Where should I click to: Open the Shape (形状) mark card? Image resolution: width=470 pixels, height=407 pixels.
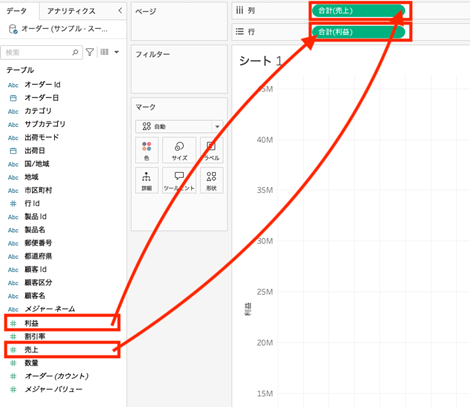click(212, 180)
